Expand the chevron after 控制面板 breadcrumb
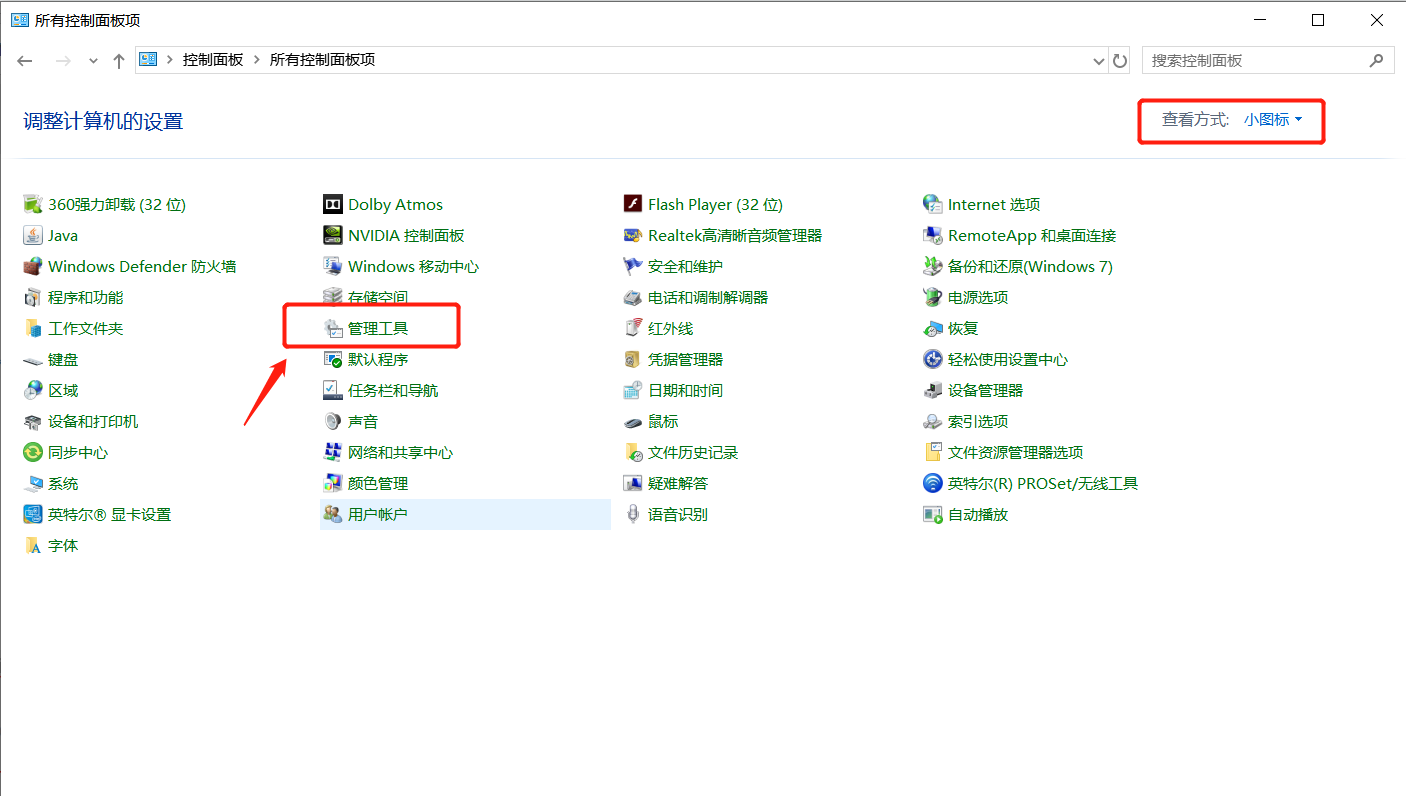The height and width of the screenshot is (796, 1406). [x=257, y=60]
